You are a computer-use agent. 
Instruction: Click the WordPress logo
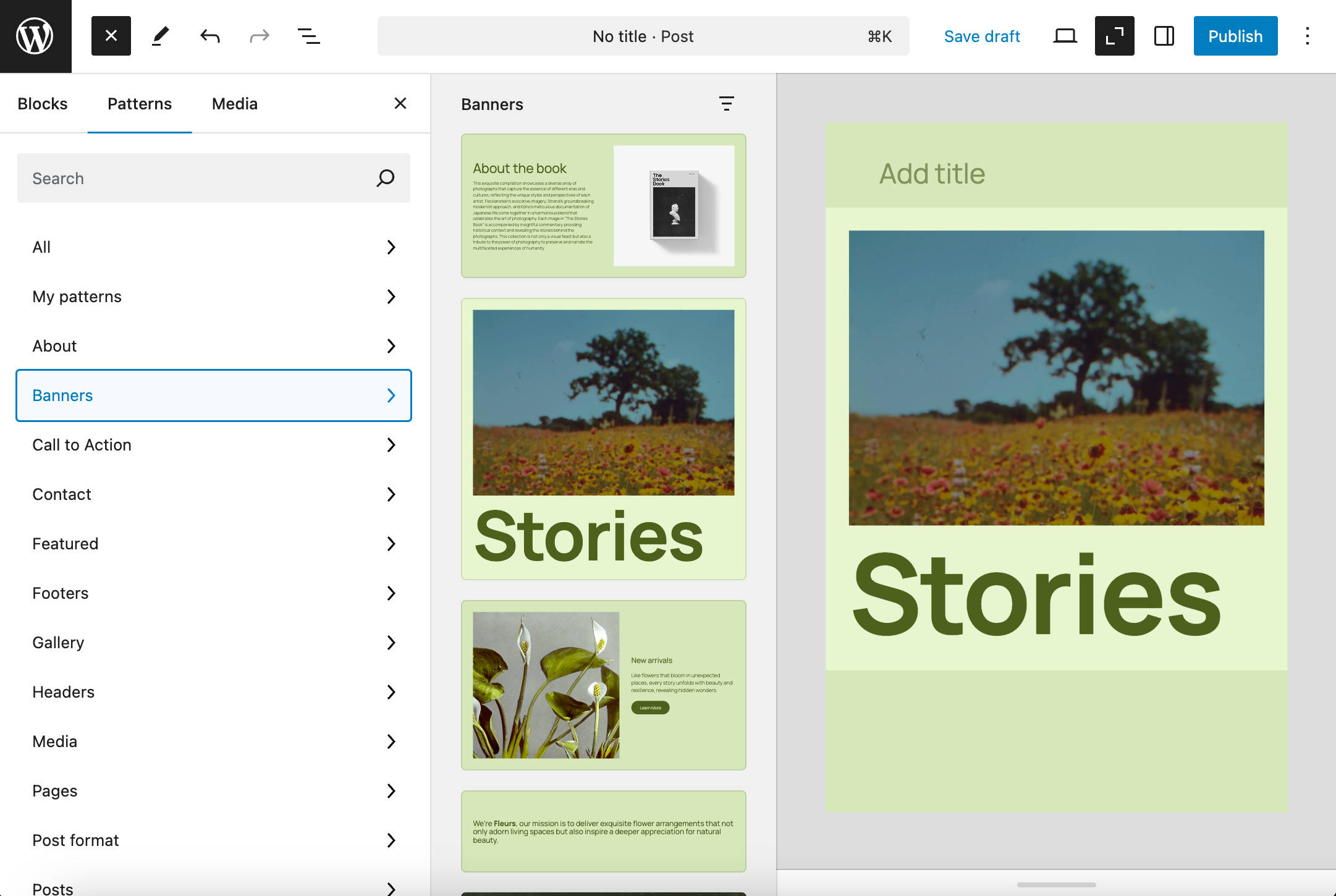click(x=35, y=35)
